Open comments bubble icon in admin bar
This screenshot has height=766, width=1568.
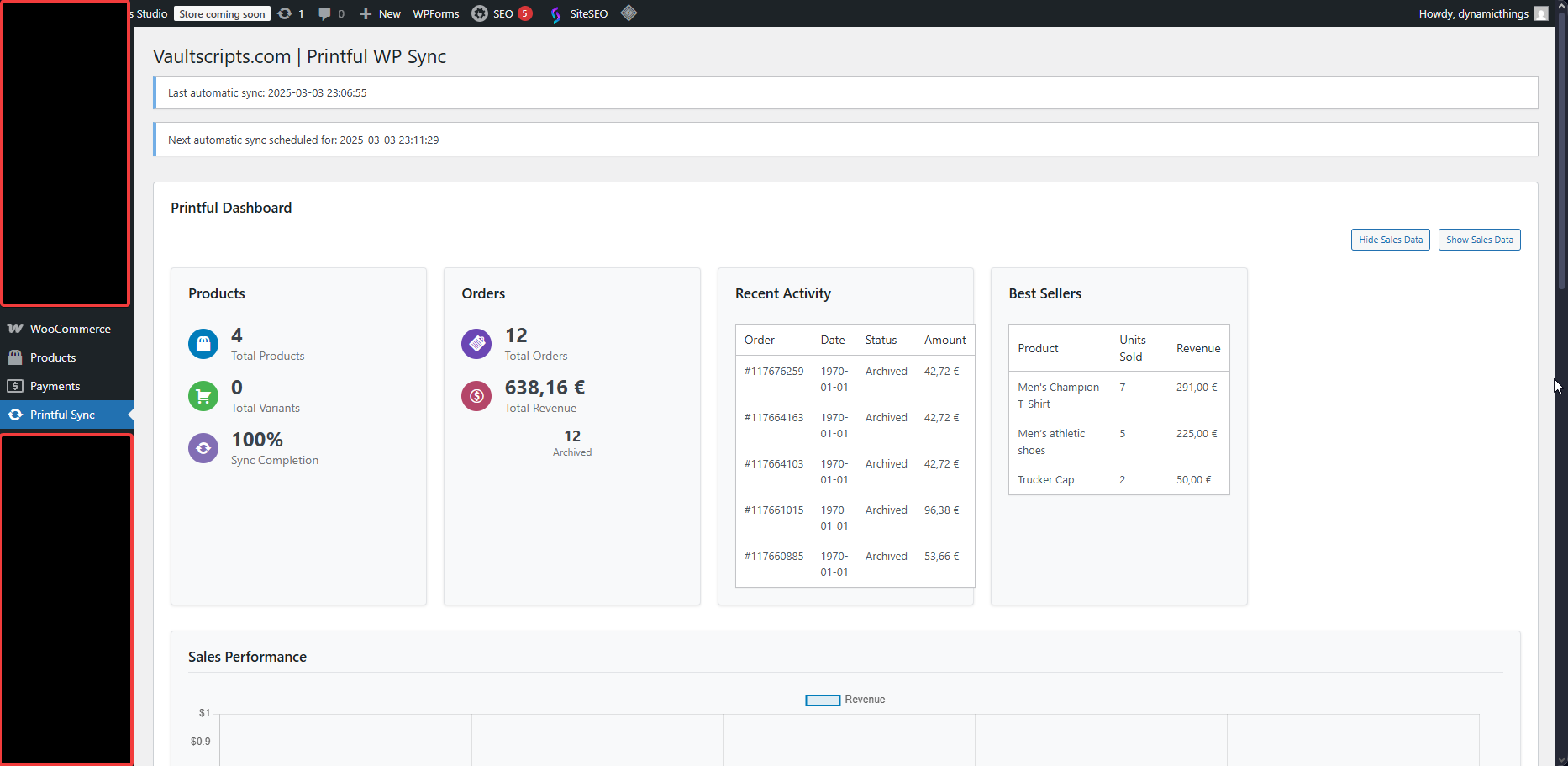324,13
